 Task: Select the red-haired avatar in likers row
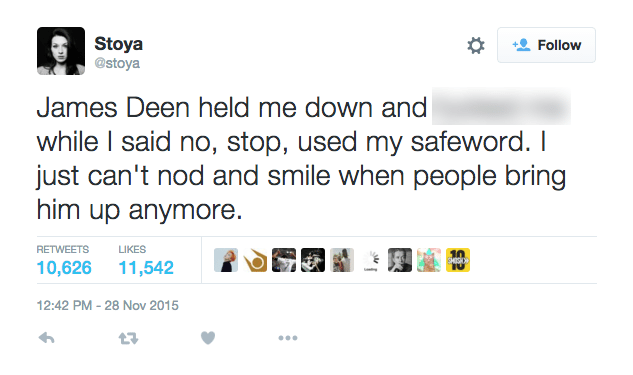[x=226, y=260]
